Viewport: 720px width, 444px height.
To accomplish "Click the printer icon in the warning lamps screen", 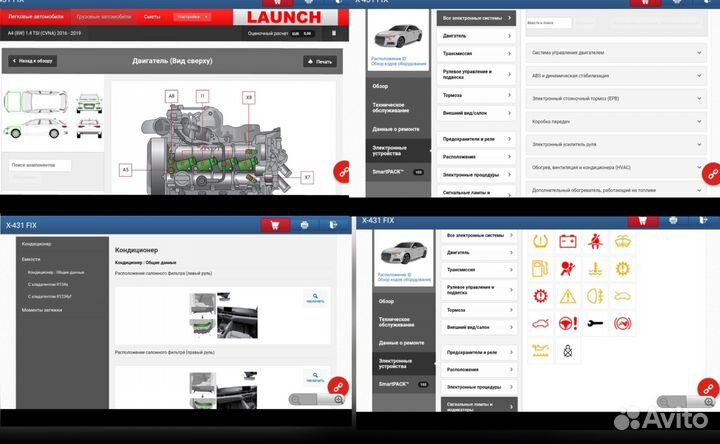I will click(x=673, y=220).
